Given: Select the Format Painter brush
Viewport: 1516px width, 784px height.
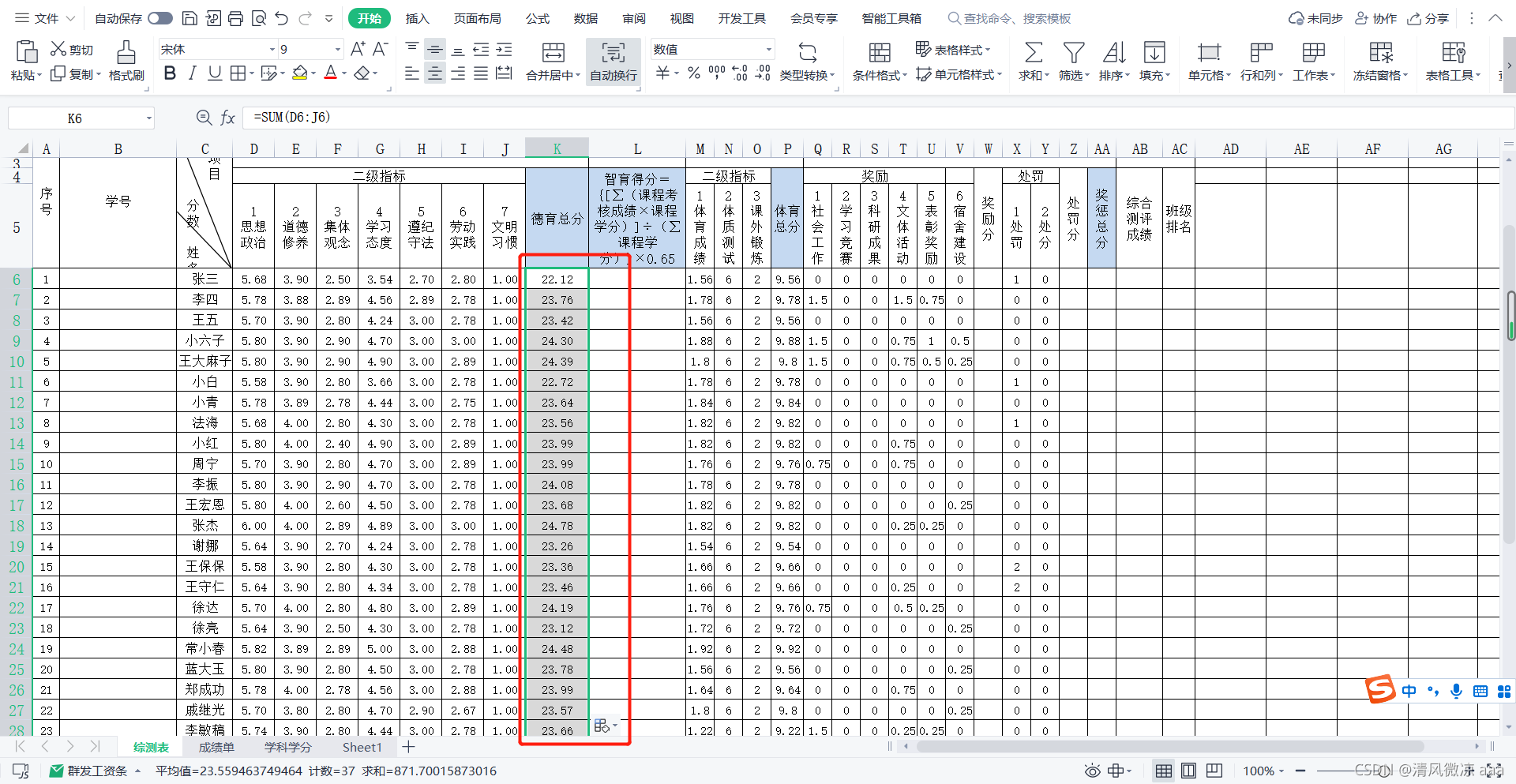Looking at the screenshot, I should click(126, 52).
